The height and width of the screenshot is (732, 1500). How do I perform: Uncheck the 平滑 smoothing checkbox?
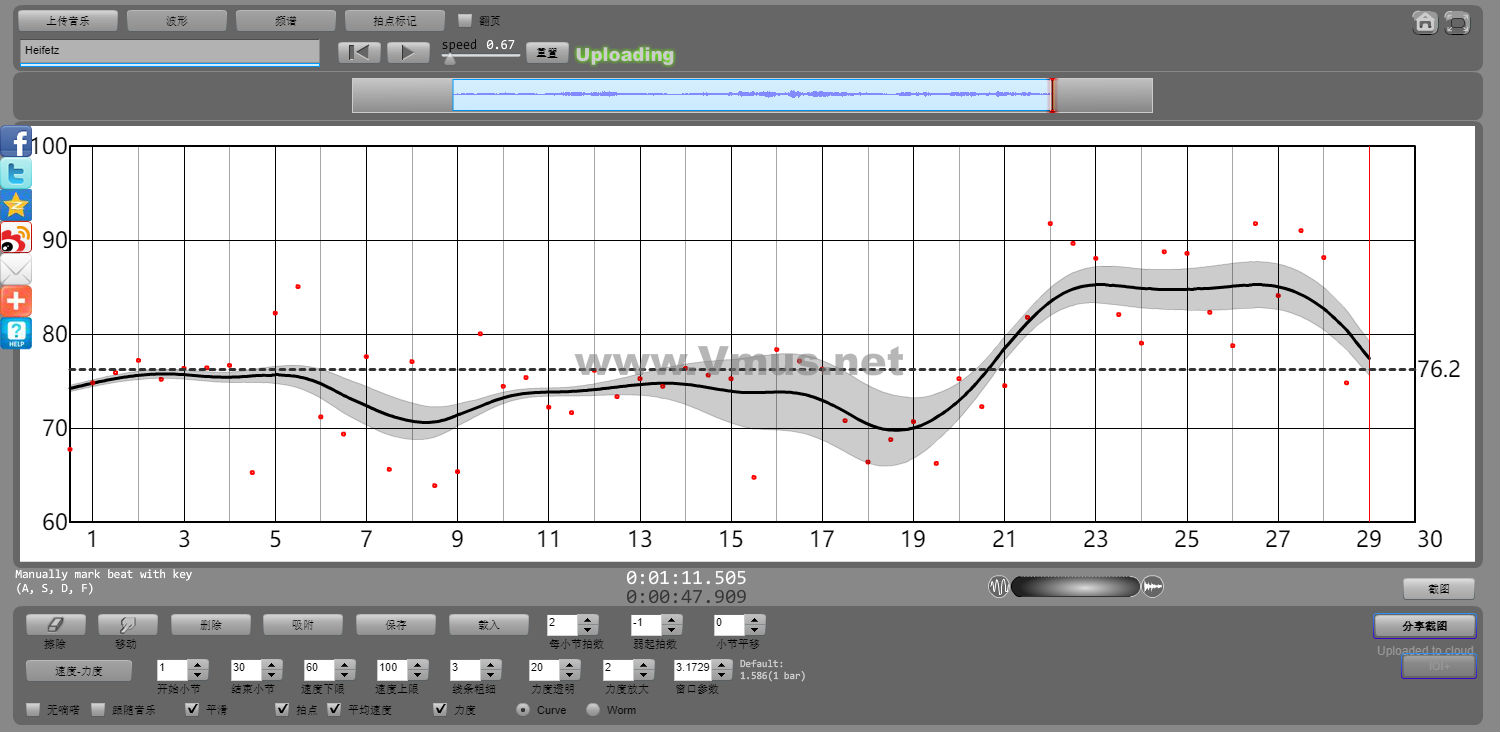[193, 710]
